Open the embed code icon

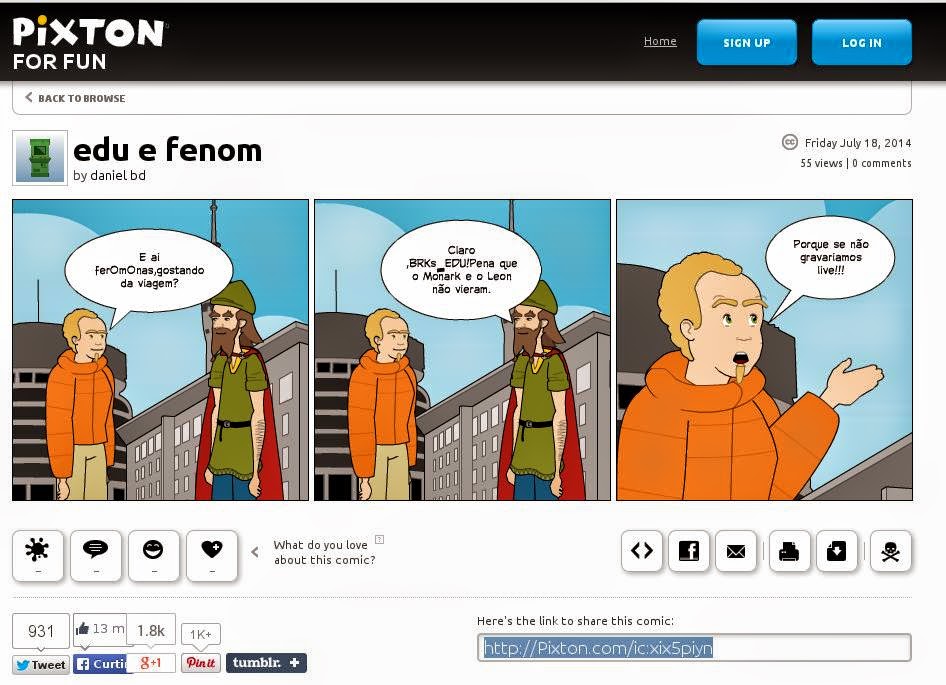click(642, 551)
